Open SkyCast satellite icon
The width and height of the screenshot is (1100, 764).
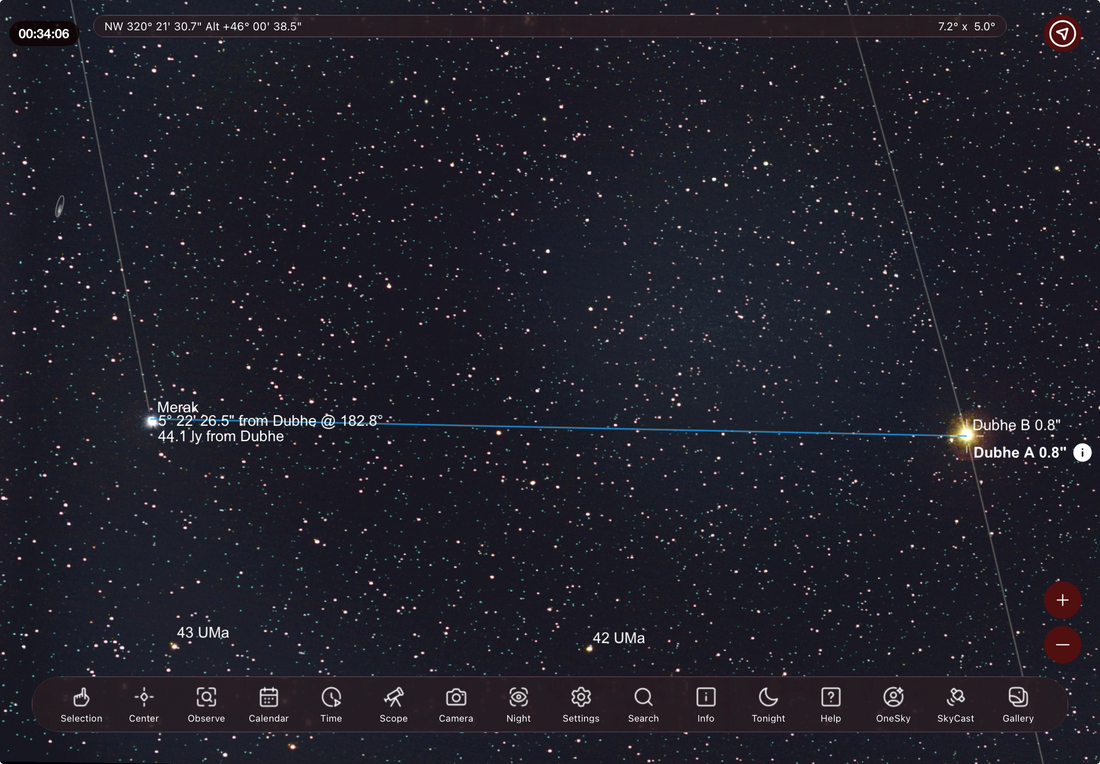pyautogui.click(x=955, y=704)
